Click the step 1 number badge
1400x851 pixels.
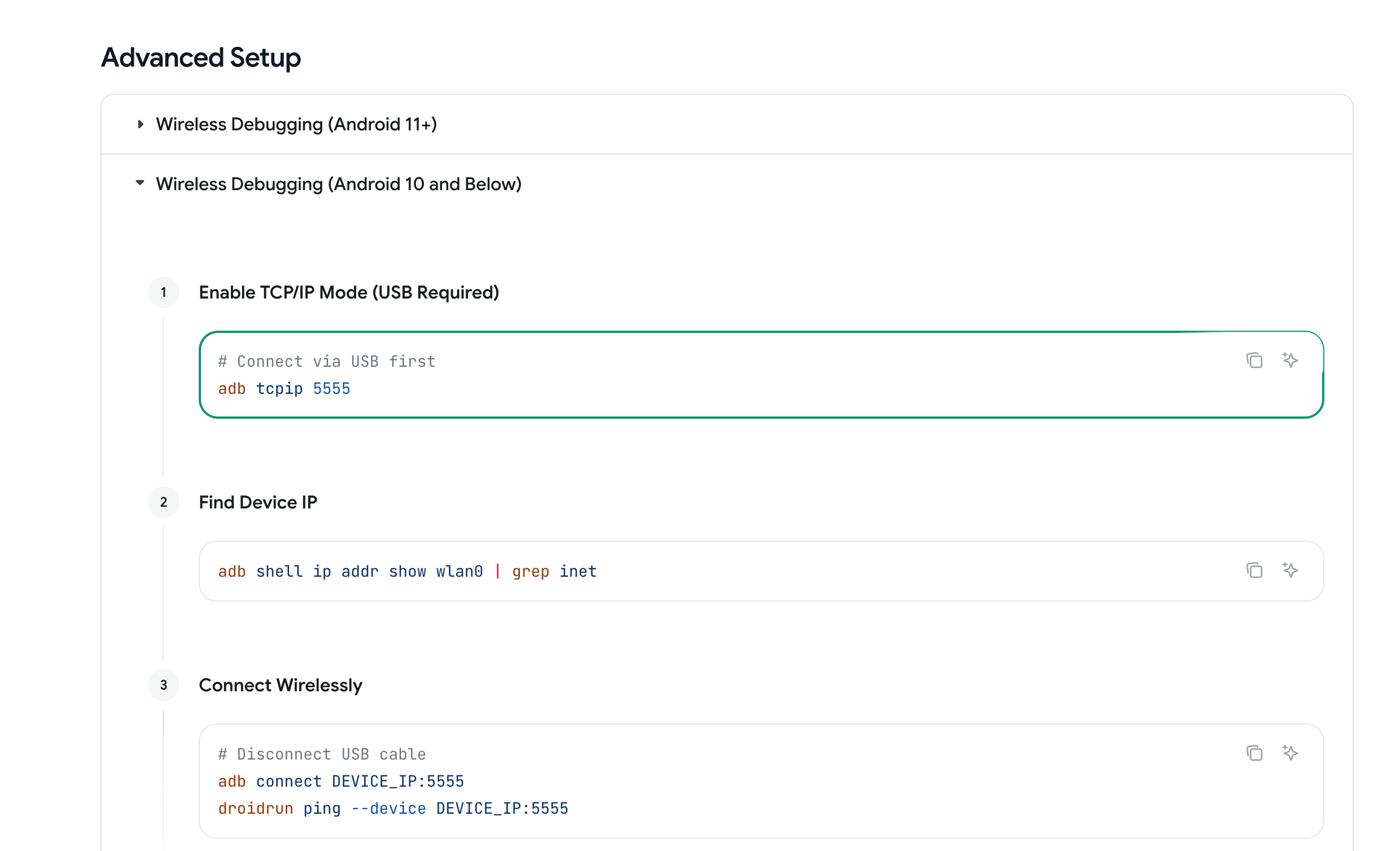[164, 292]
